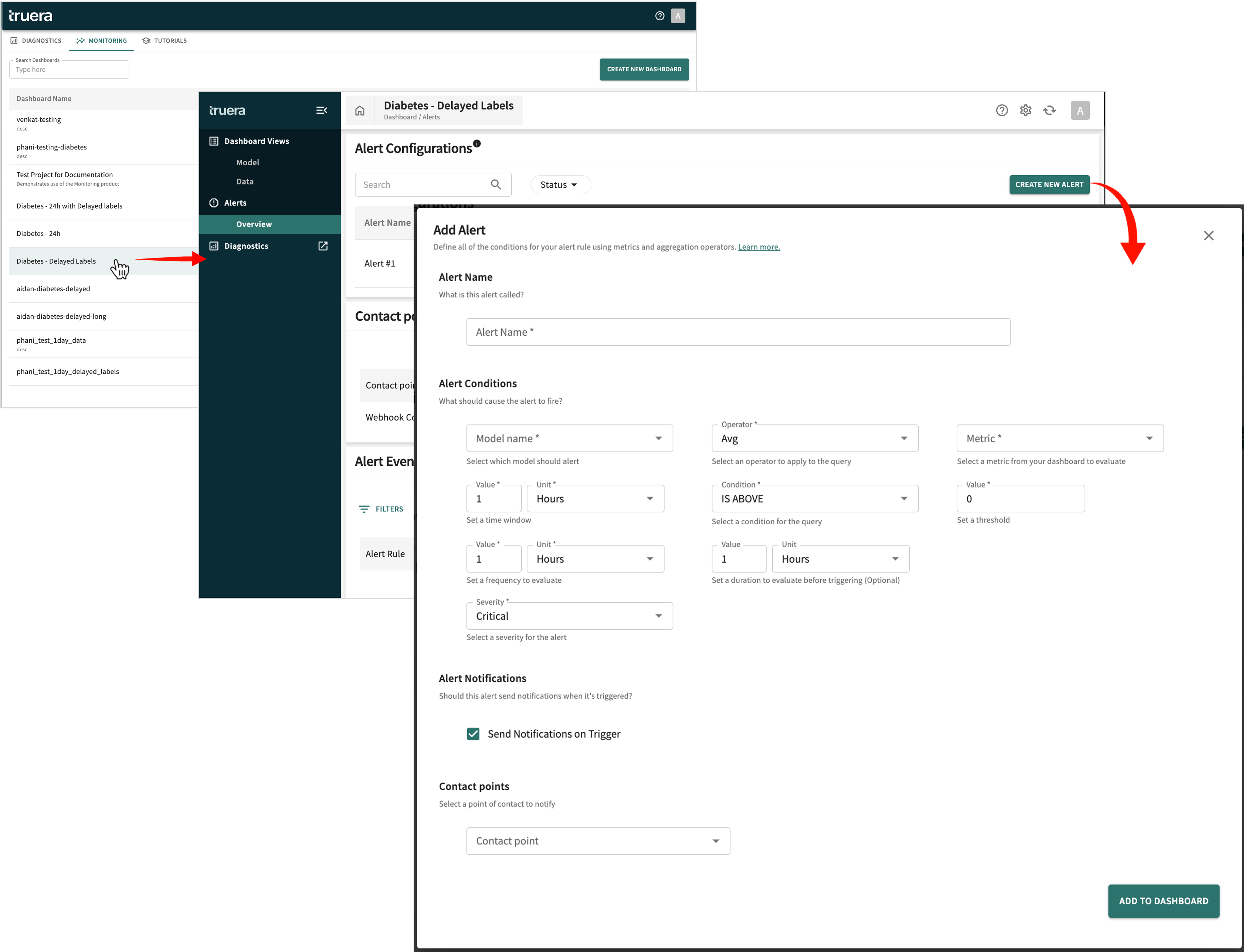
Task: Open the phani-testing-diabetes dashboard row
Action: [104, 151]
